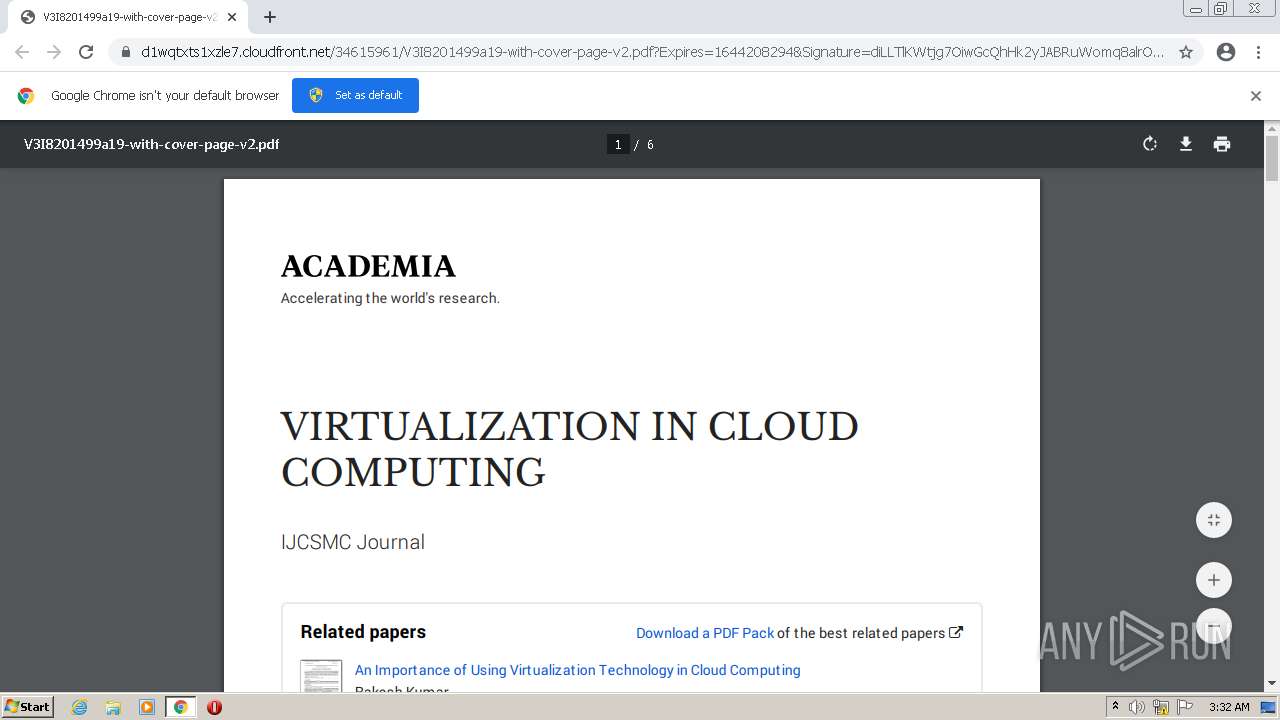Open Chrome's three-dot menu
This screenshot has width=1280, height=720.
tap(1258, 52)
